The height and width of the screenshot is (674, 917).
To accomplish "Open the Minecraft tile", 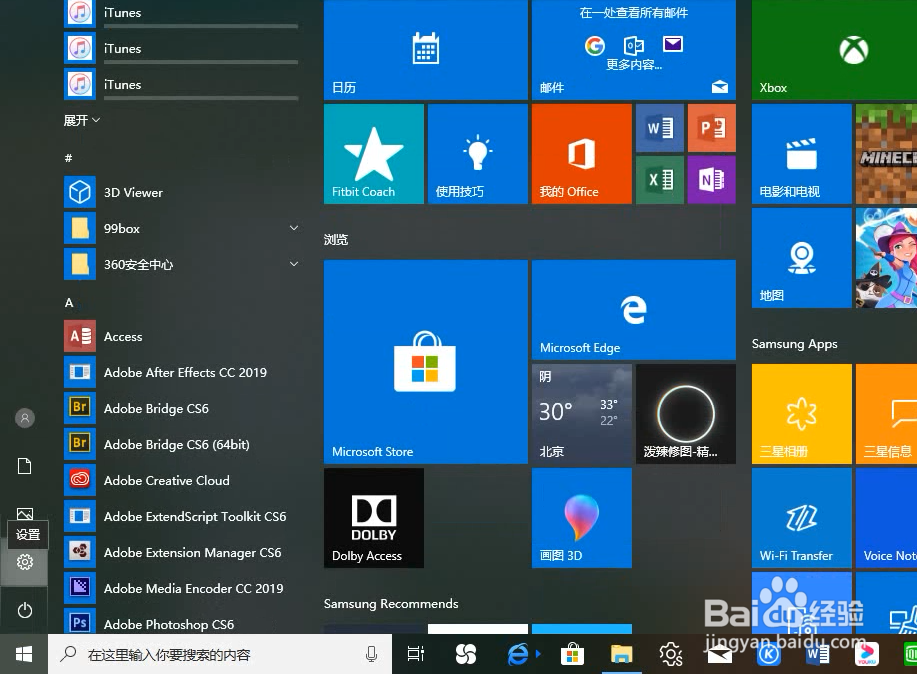I will click(x=886, y=154).
